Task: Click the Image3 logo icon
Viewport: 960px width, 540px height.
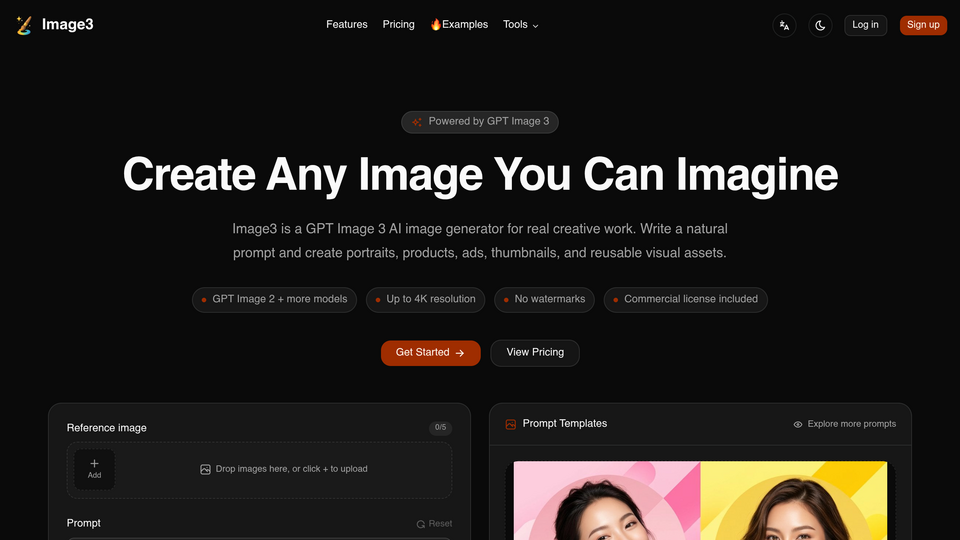Action: [24, 25]
